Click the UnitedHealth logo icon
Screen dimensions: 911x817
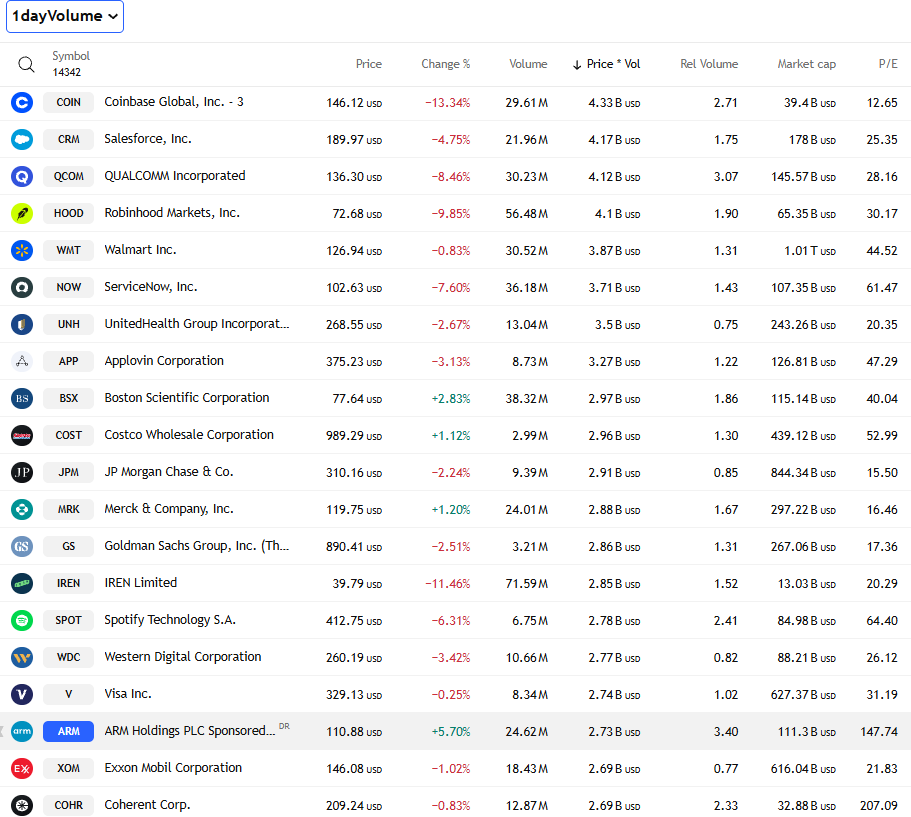(x=22, y=324)
